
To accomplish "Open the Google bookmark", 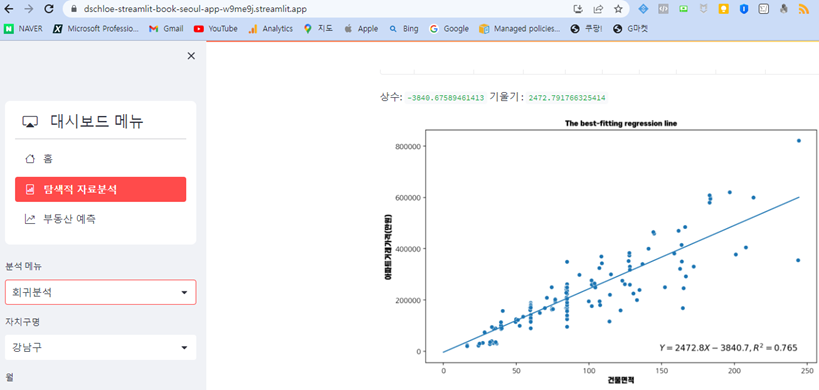I will tap(449, 29).
